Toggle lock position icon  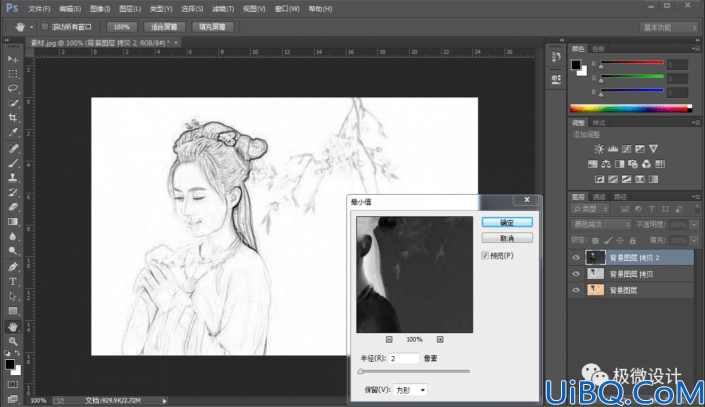(x=620, y=241)
